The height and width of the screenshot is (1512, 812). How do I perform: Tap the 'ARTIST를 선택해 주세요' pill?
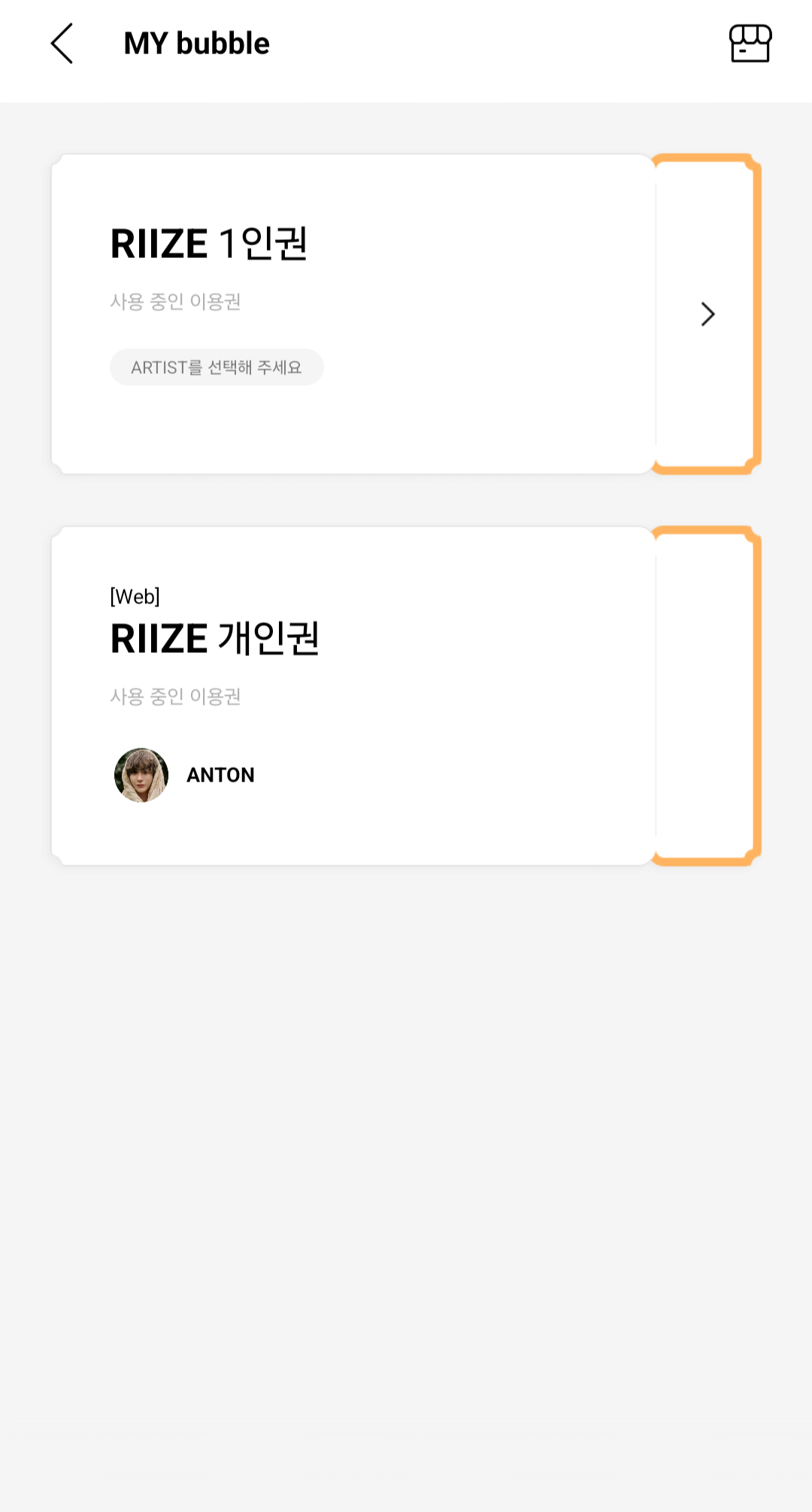(x=217, y=367)
